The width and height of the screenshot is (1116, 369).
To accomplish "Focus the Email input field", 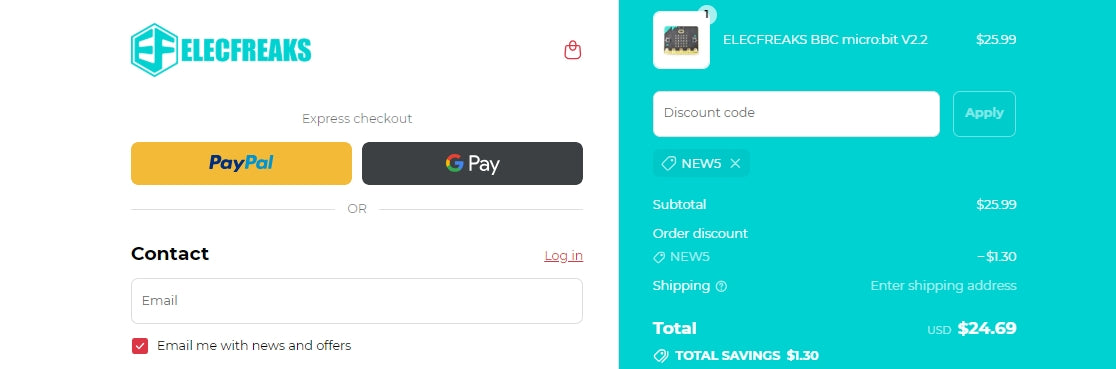I will (x=357, y=301).
